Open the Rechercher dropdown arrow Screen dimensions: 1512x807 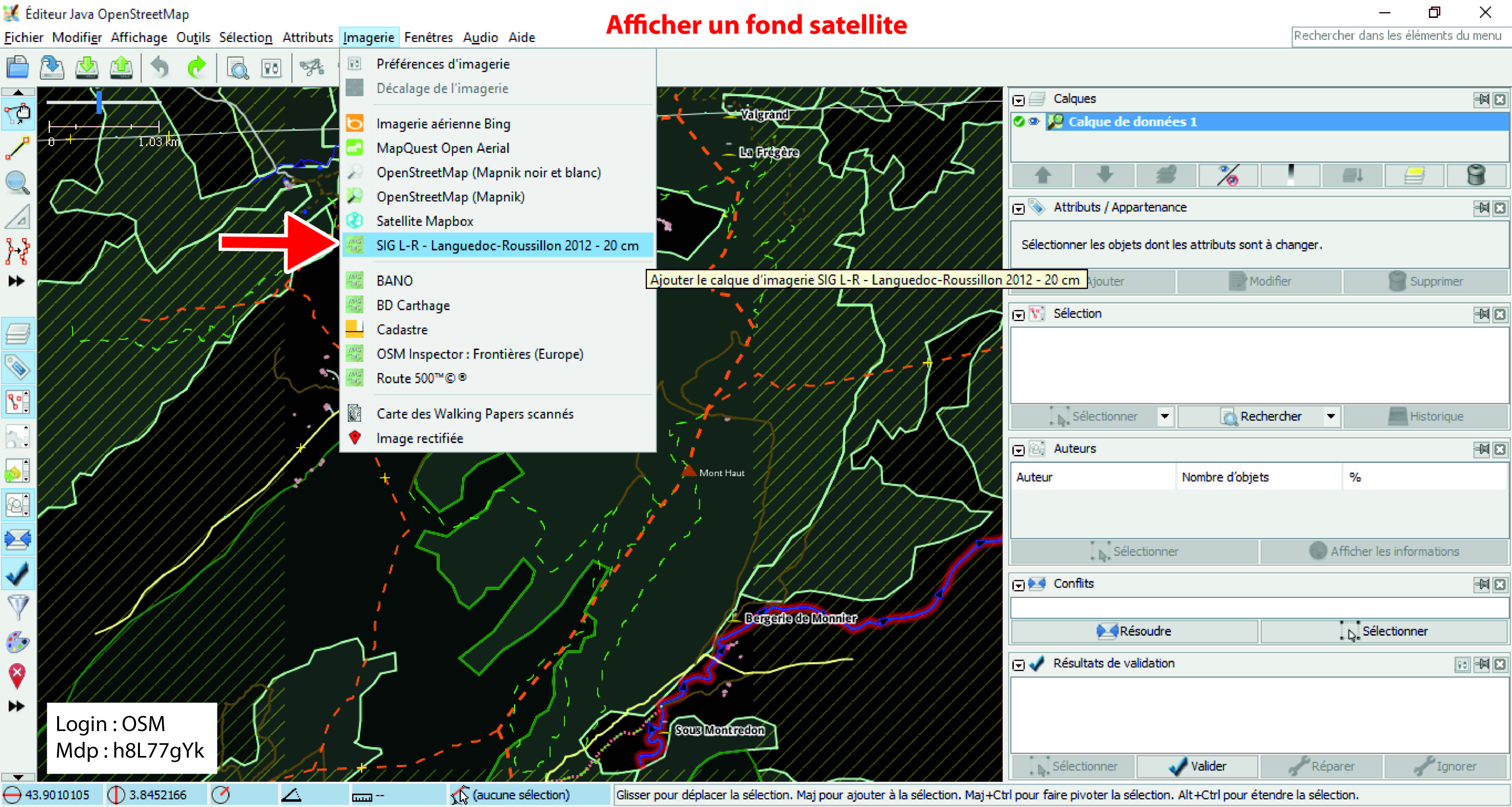point(1331,416)
